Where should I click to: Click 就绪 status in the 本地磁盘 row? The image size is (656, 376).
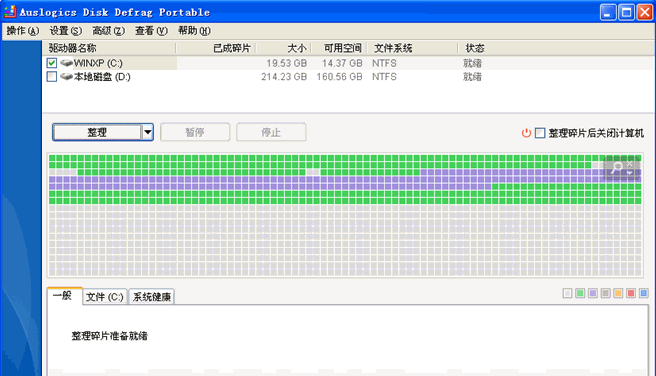tap(472, 77)
